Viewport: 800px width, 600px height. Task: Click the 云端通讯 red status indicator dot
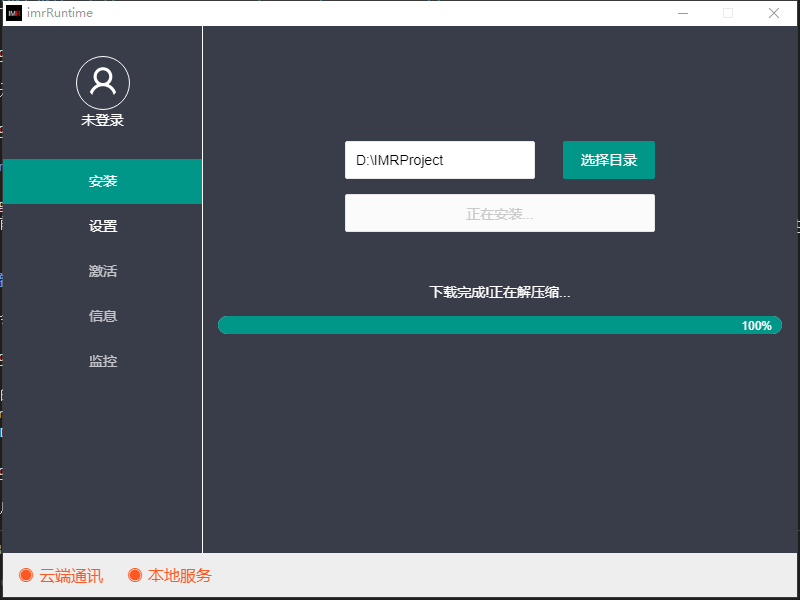pos(26,576)
